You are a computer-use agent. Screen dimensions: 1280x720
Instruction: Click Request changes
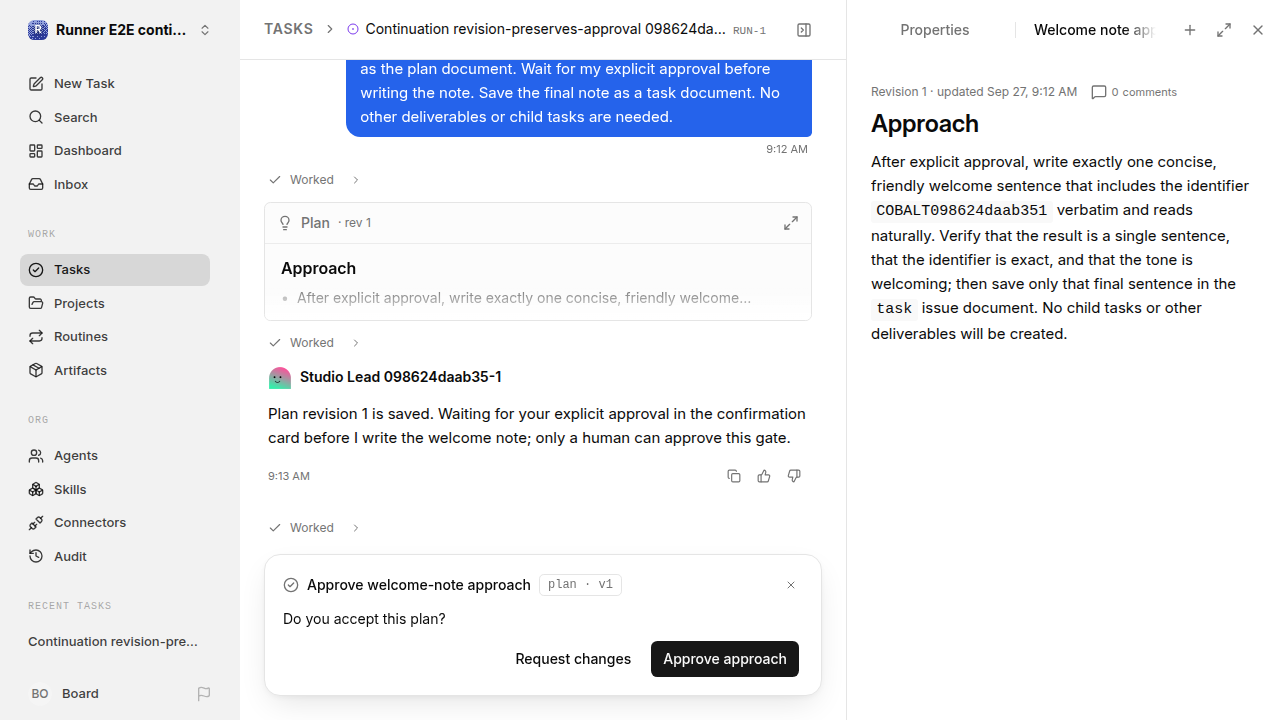[573, 659]
